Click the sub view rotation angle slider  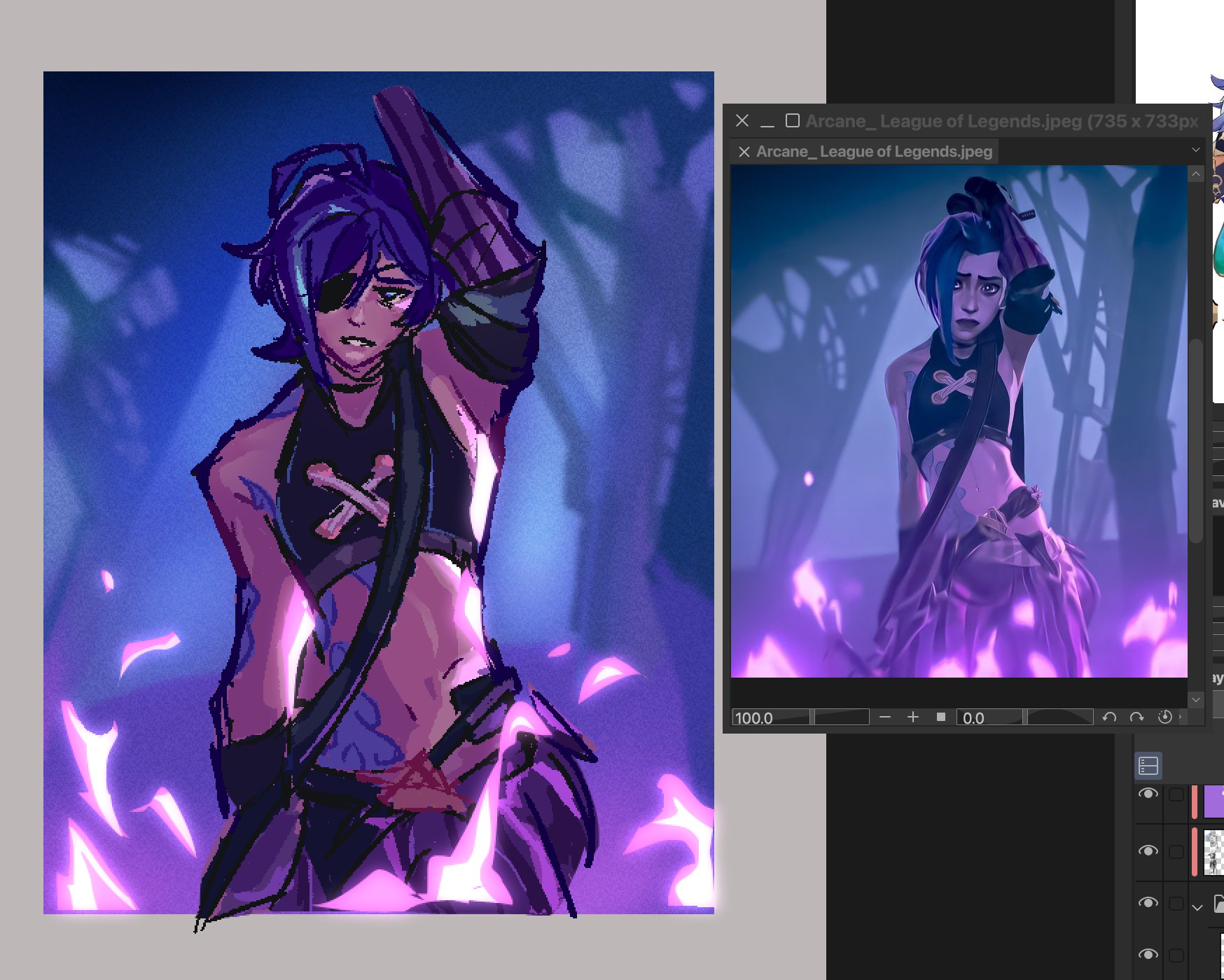coord(1059,717)
